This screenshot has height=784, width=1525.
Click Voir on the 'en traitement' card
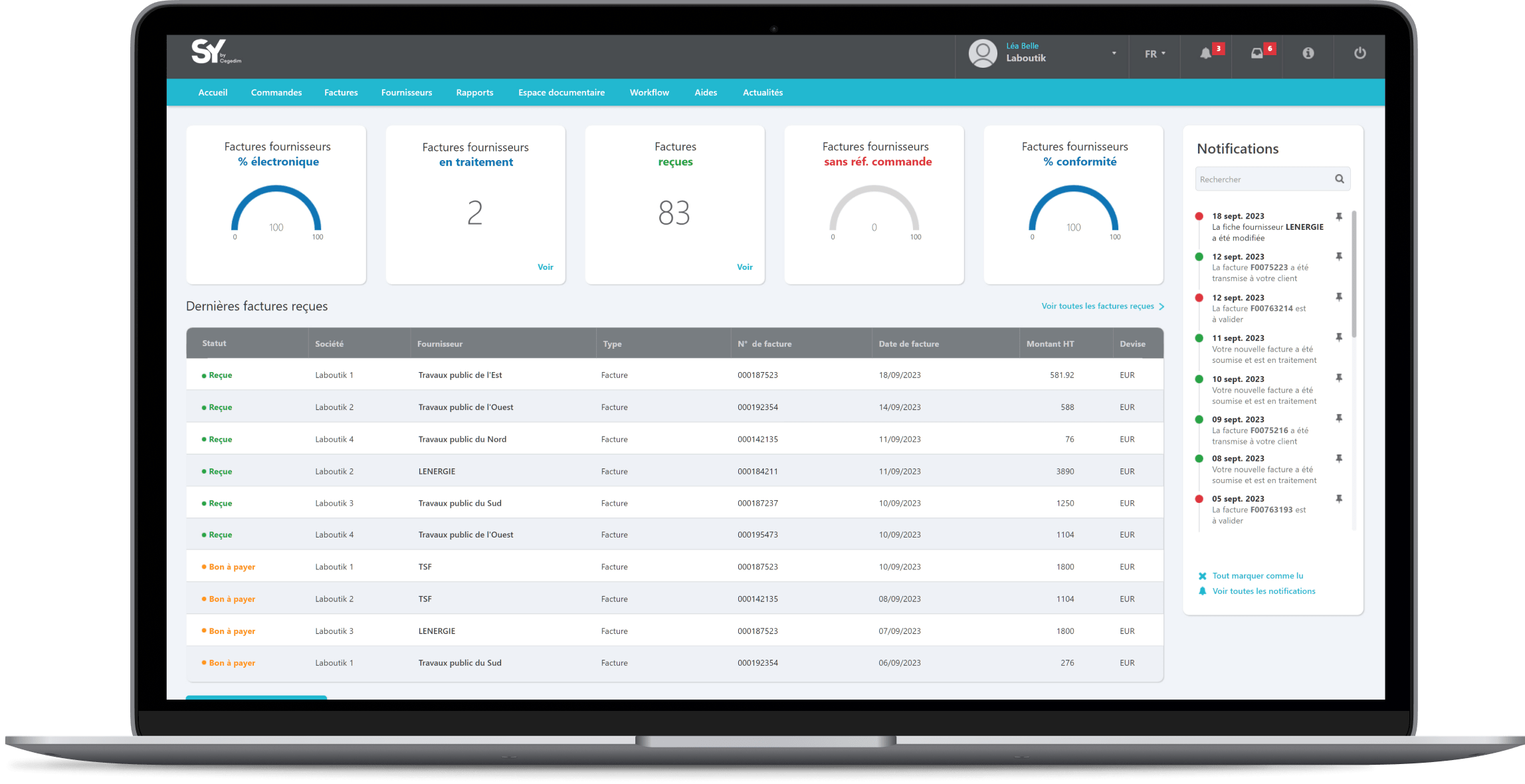click(x=546, y=267)
